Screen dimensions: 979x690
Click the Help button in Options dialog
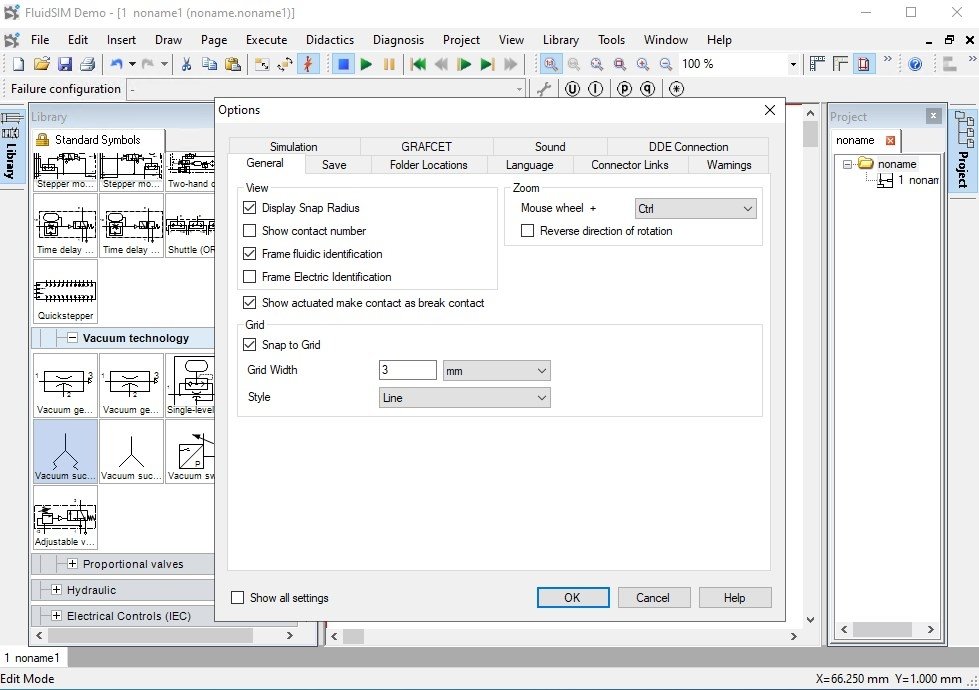(735, 598)
